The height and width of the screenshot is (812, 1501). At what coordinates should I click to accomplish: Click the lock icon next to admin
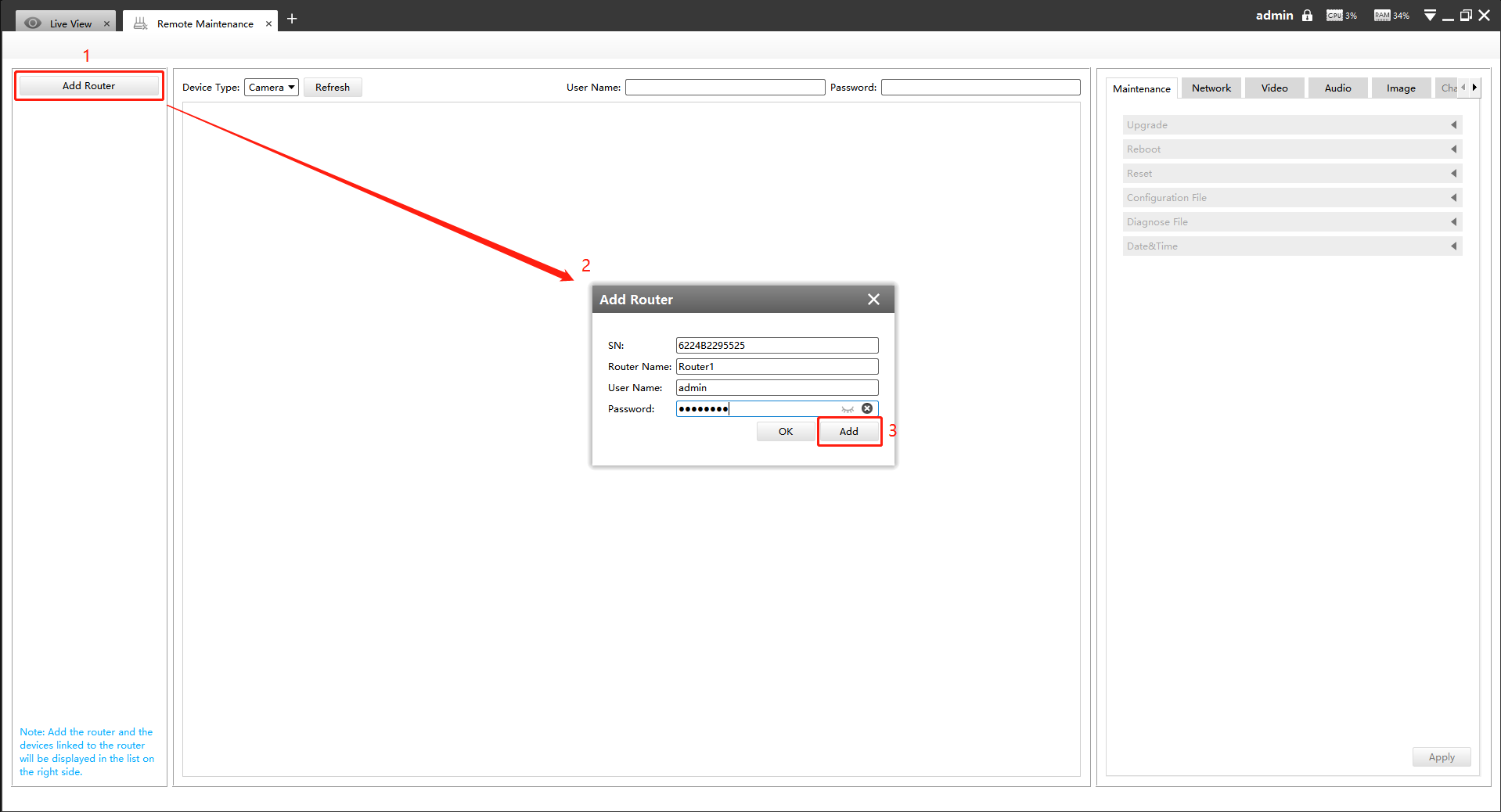pos(1307,16)
